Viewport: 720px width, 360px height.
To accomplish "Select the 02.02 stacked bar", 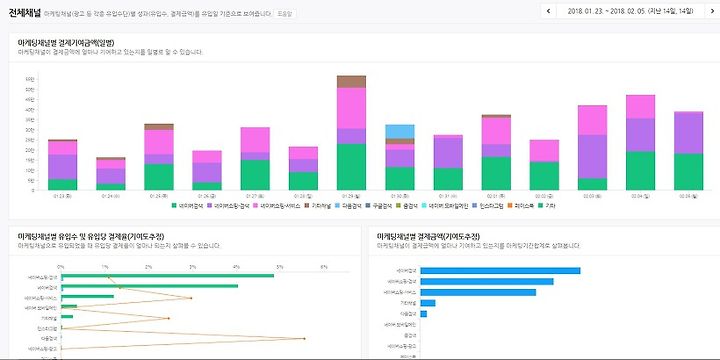I will pyautogui.click(x=544, y=165).
